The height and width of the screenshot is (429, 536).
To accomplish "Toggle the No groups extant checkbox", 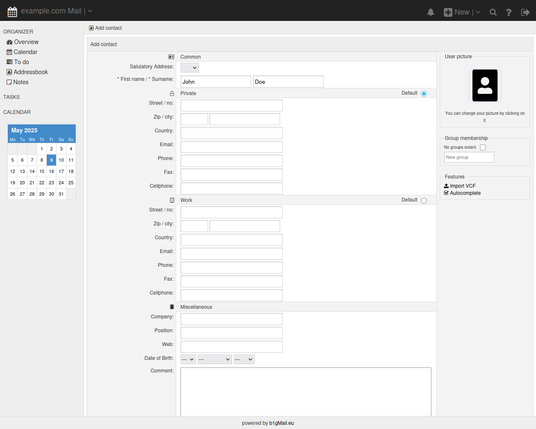I will 483,147.
